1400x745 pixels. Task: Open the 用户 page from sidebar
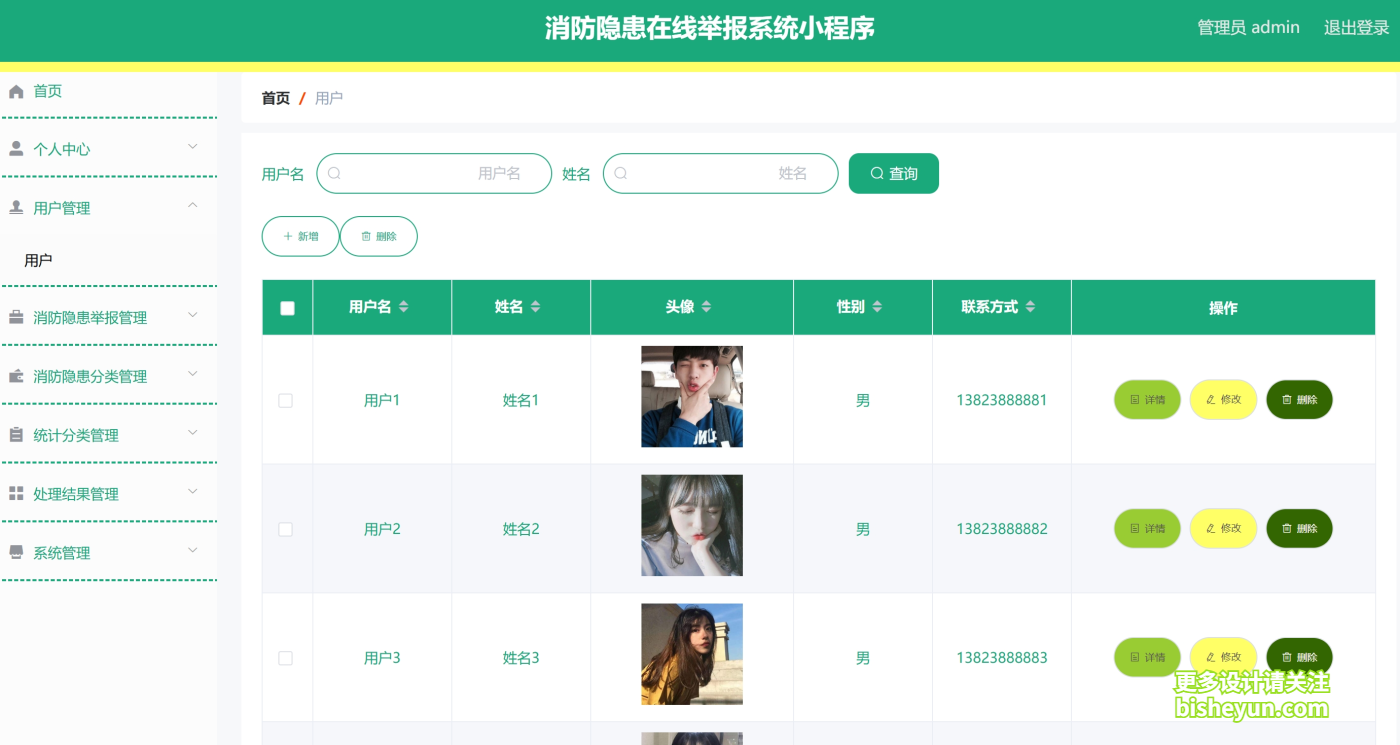(x=38, y=259)
